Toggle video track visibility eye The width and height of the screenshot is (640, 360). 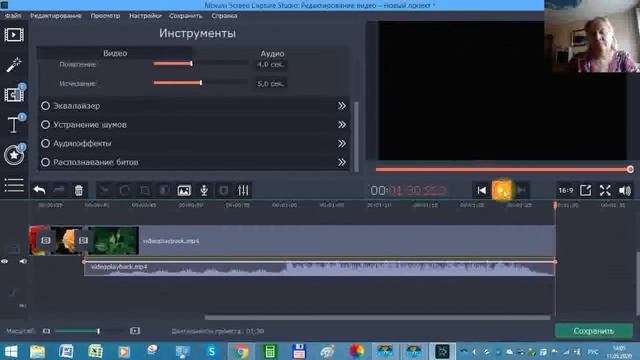[4, 261]
